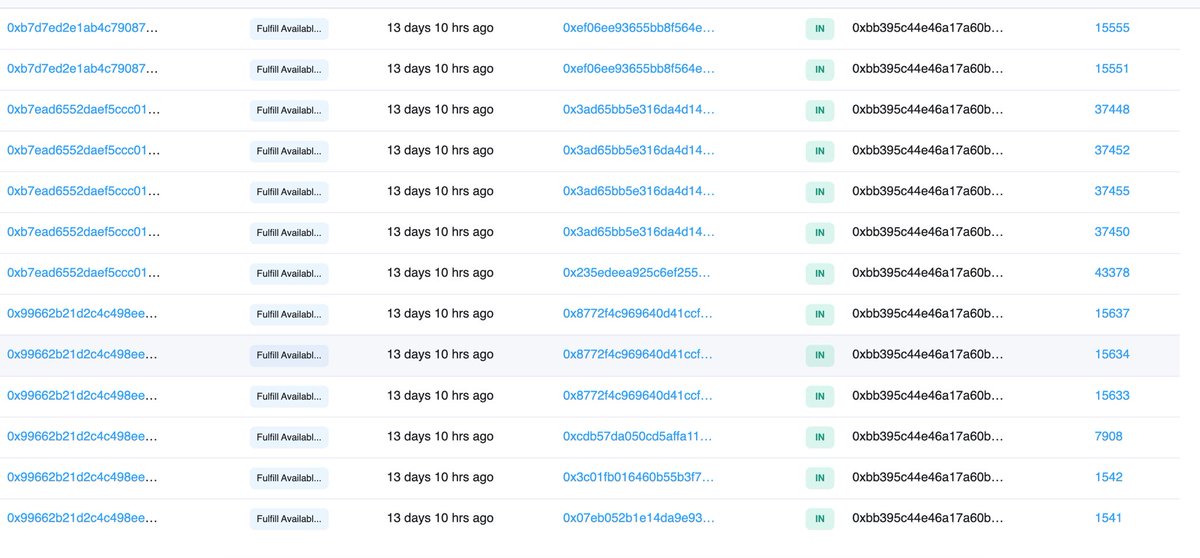Image resolution: width=1200 pixels, height=558 pixels.
Task: Click Fulfill Available method badge in token 43378 row
Action: (x=289, y=273)
